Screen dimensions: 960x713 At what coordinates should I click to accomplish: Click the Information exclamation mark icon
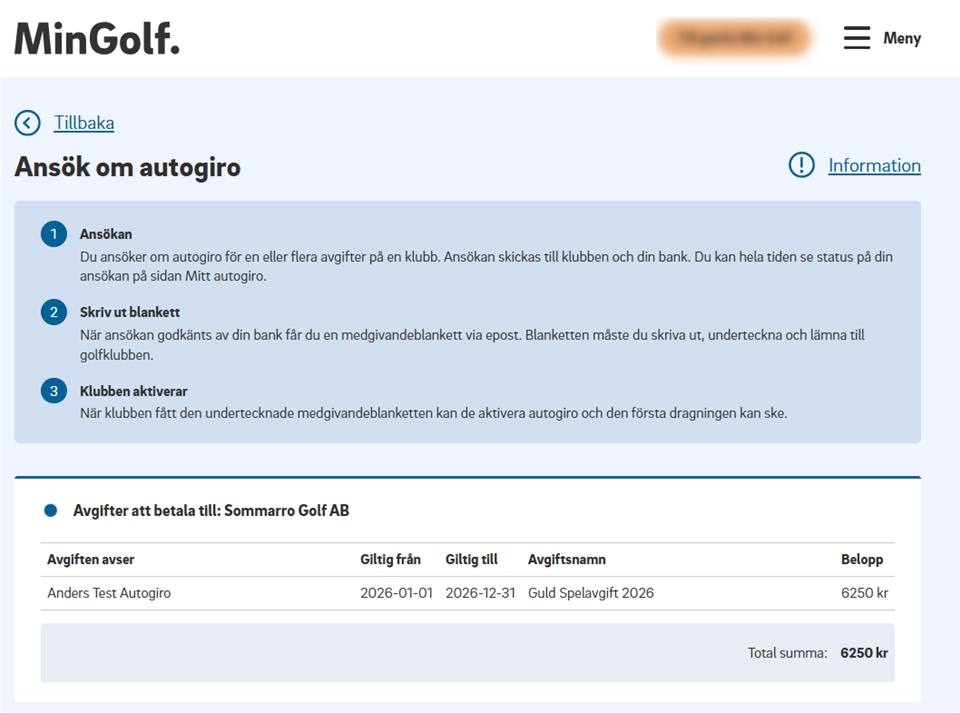point(801,165)
